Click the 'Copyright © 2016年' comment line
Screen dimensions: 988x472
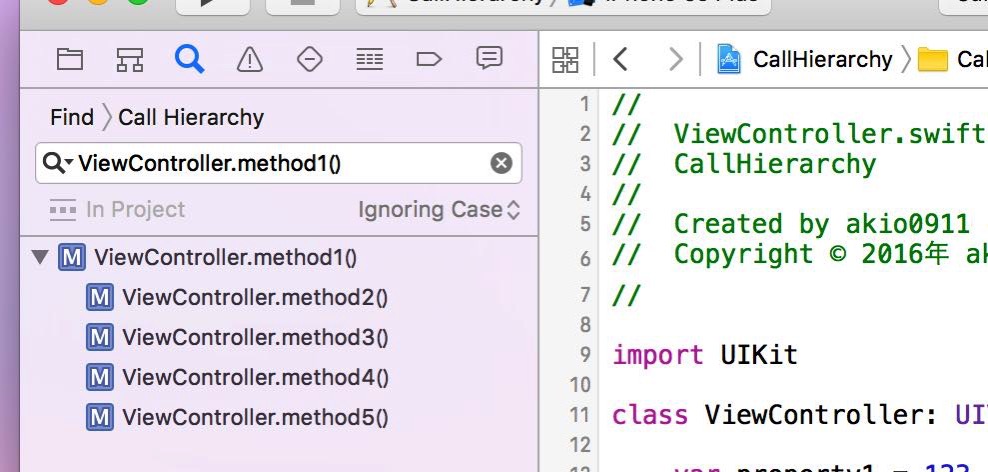(800, 254)
